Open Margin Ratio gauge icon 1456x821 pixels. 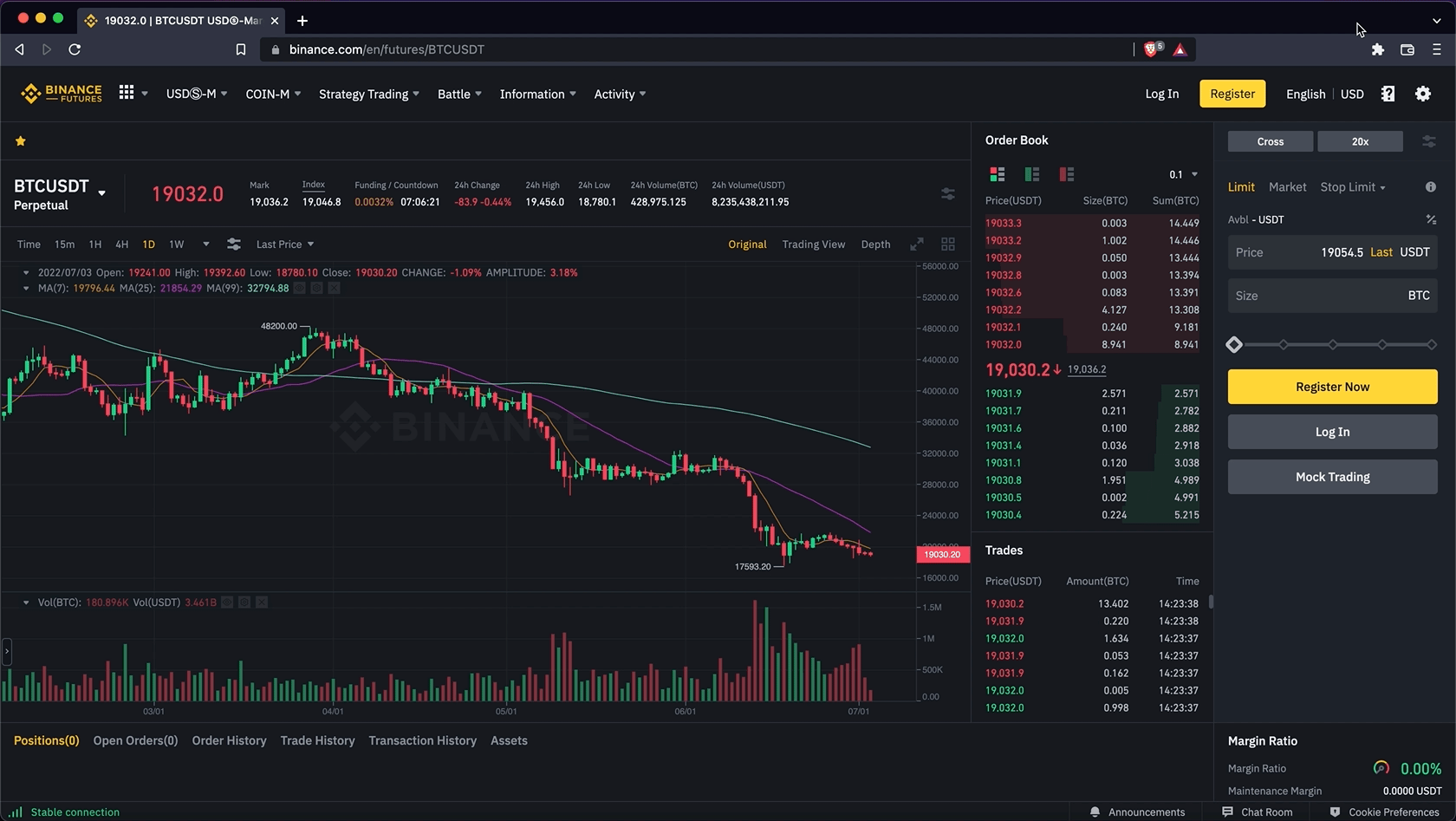(1381, 768)
